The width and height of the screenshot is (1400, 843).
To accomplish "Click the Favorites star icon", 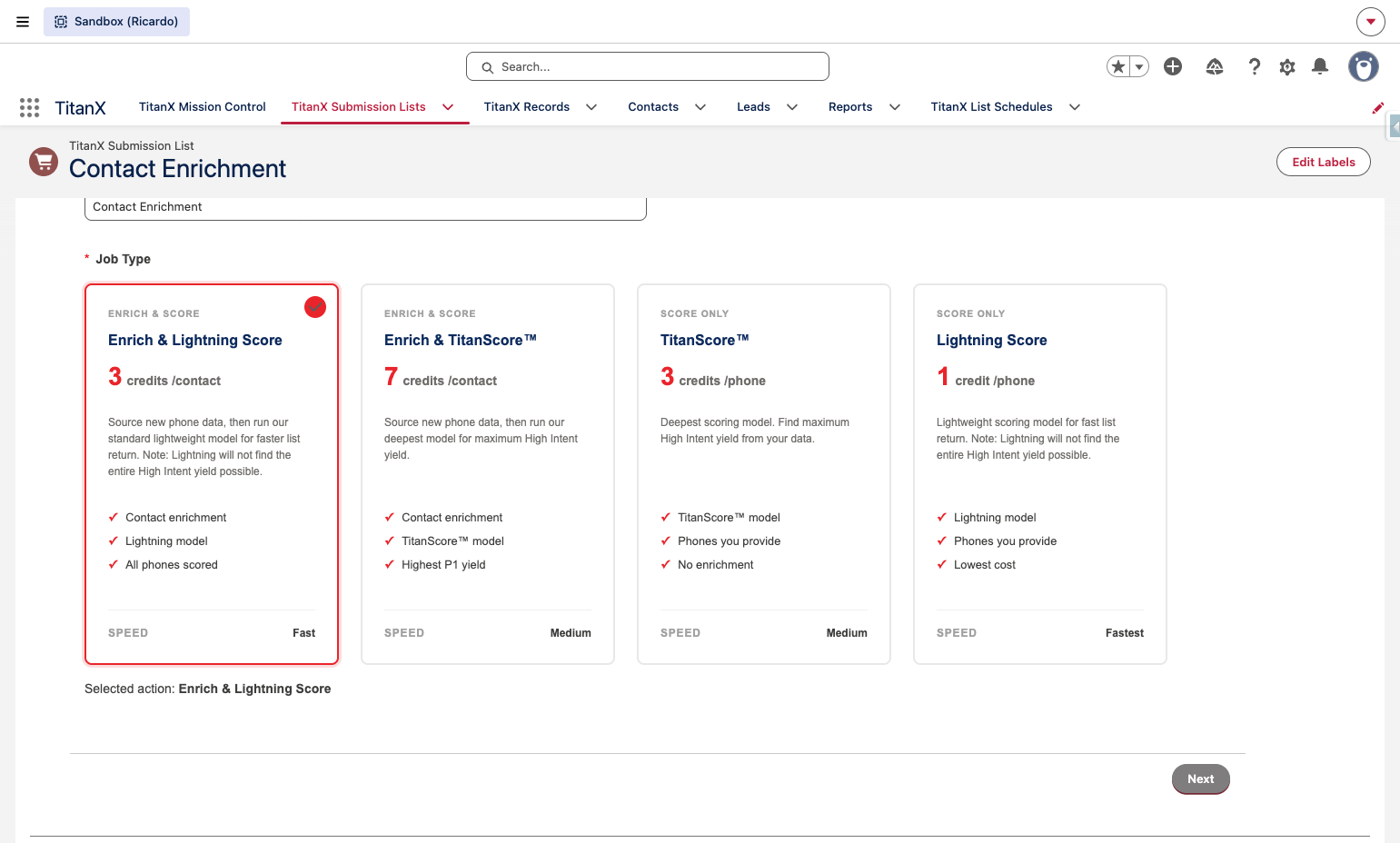I will pos(1118,66).
